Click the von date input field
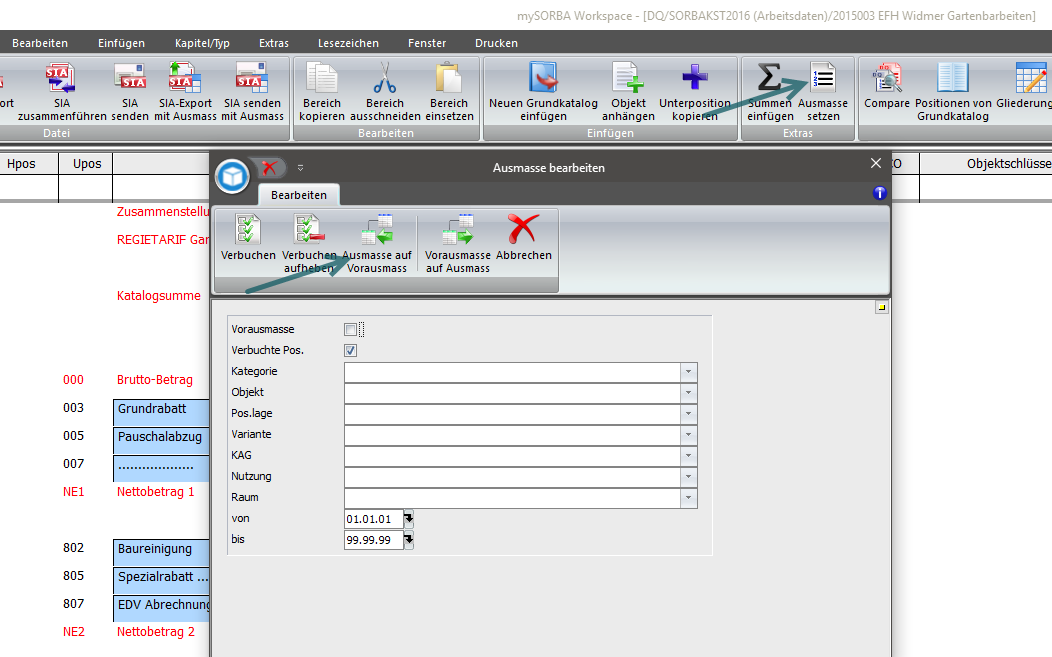The width and height of the screenshot is (1052, 657). click(x=373, y=519)
